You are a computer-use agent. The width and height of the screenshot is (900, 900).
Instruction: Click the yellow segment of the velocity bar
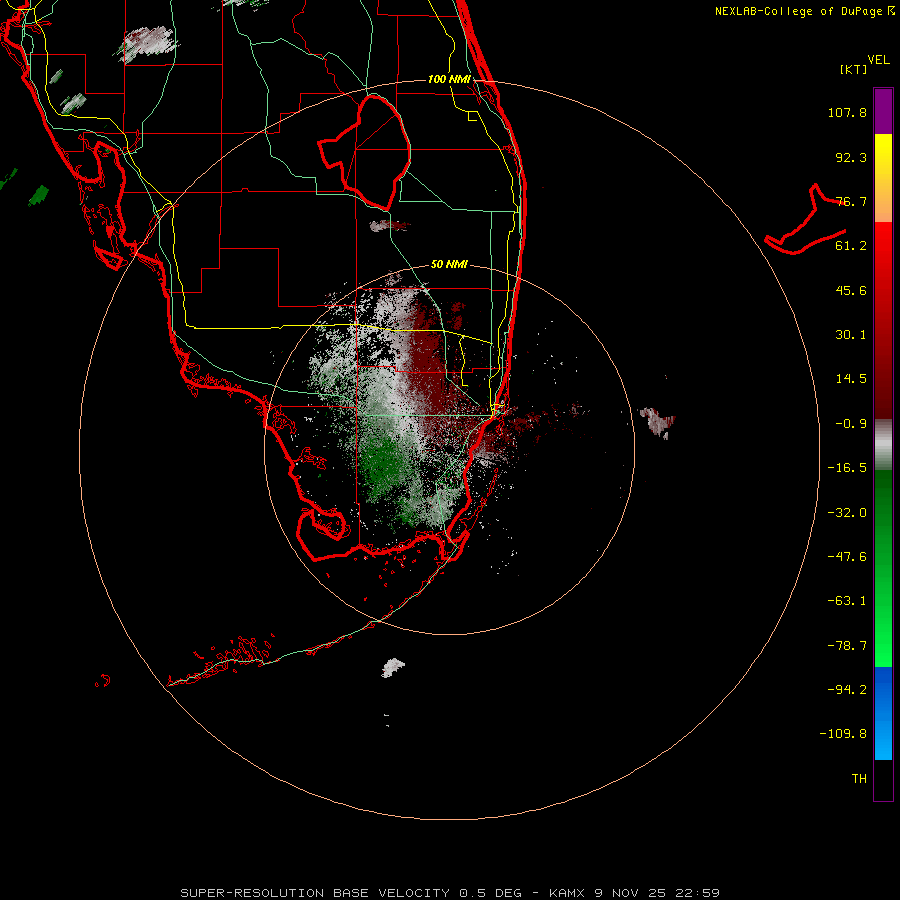point(883,178)
